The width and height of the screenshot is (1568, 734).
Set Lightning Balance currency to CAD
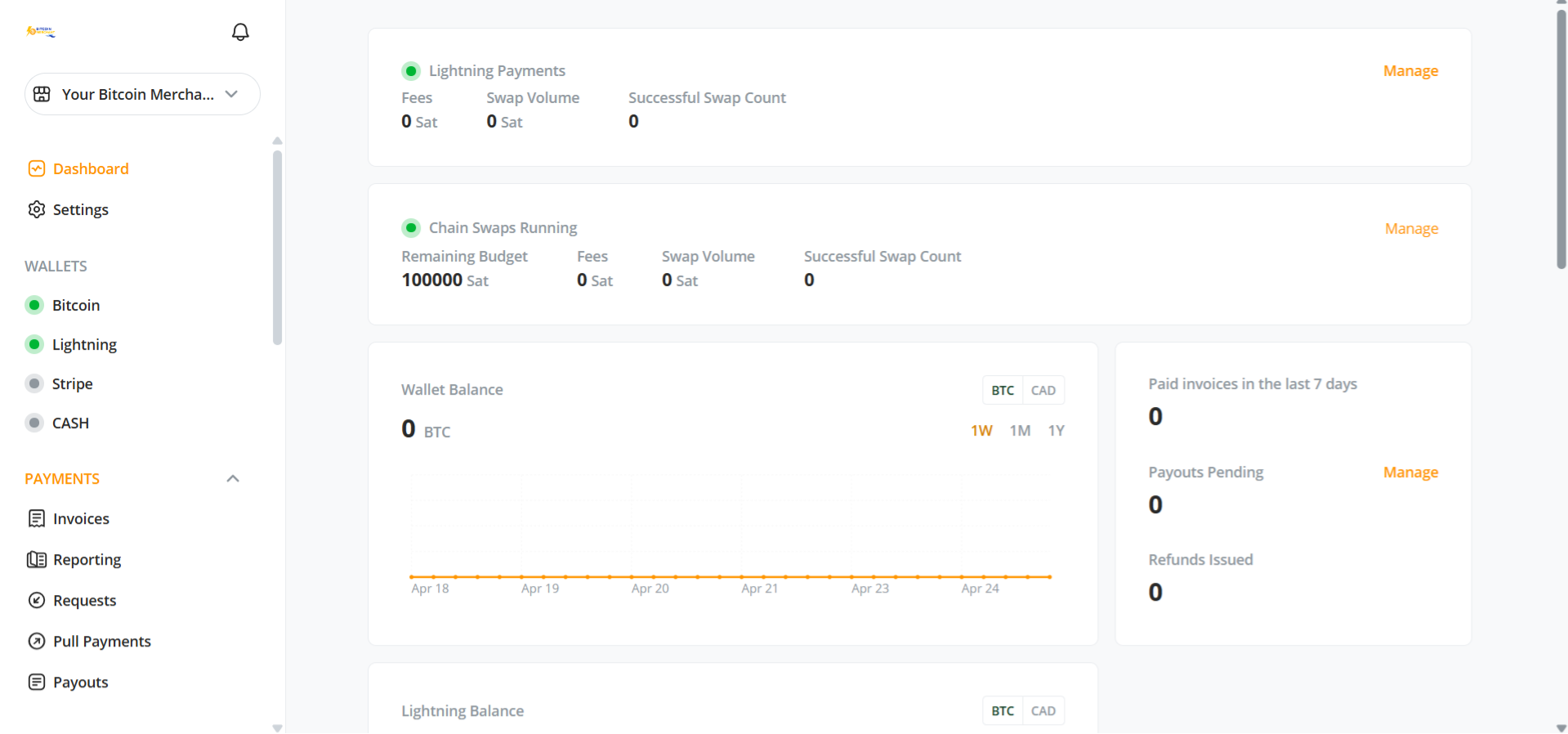1043,711
